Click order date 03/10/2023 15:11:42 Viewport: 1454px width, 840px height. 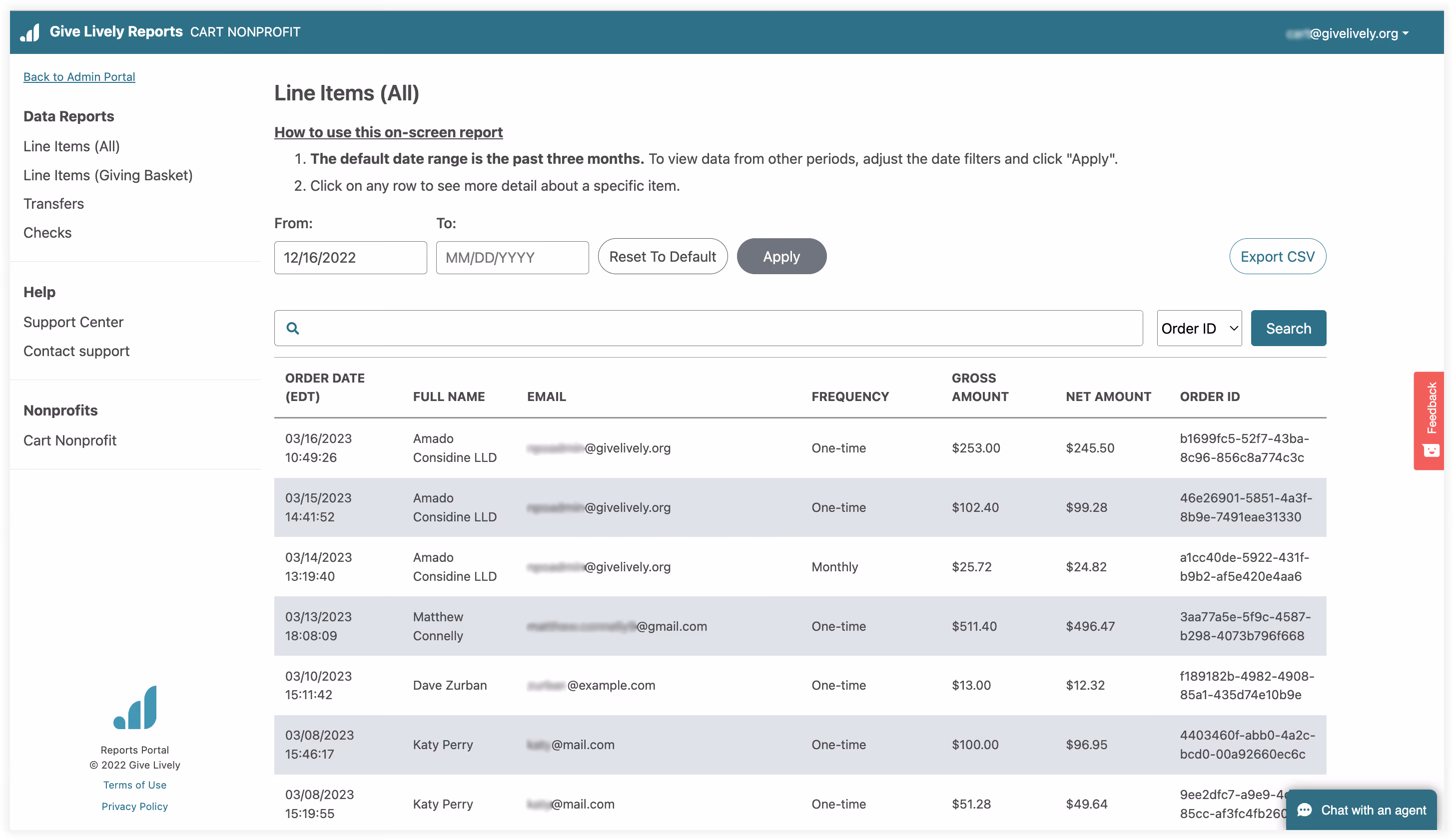(318, 685)
